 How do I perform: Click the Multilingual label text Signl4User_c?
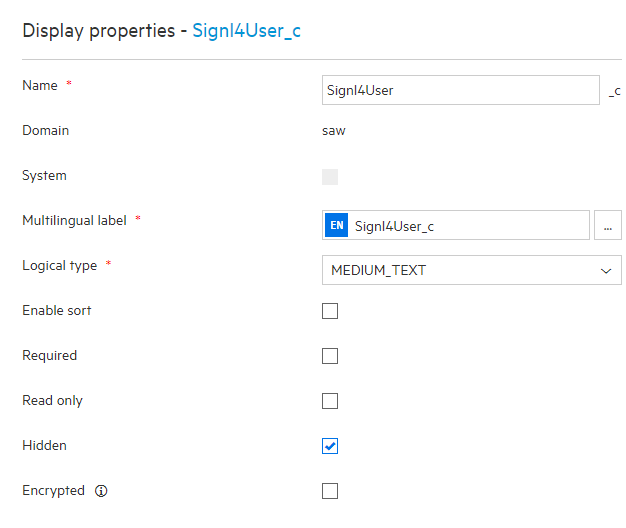coord(394,226)
